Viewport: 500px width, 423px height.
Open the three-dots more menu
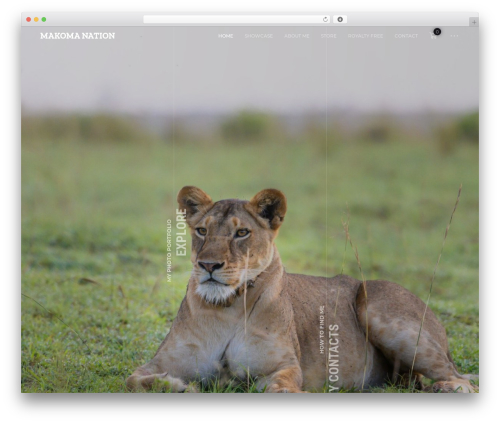tap(454, 36)
